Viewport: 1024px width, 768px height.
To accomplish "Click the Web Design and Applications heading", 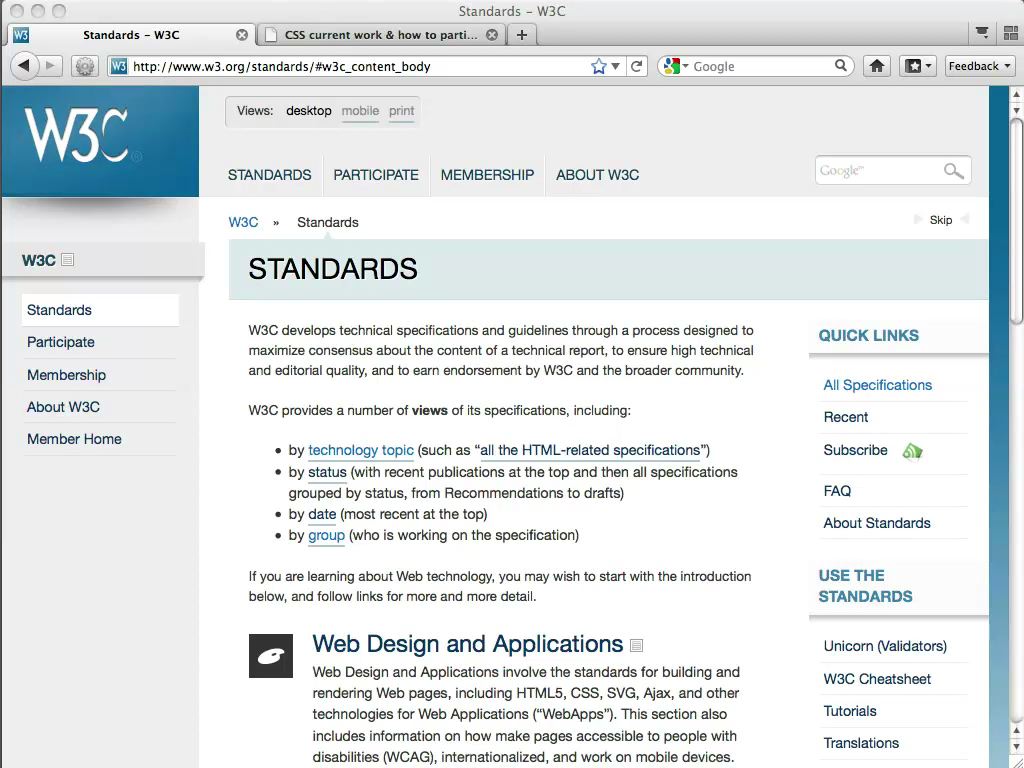I will pyautogui.click(x=468, y=644).
